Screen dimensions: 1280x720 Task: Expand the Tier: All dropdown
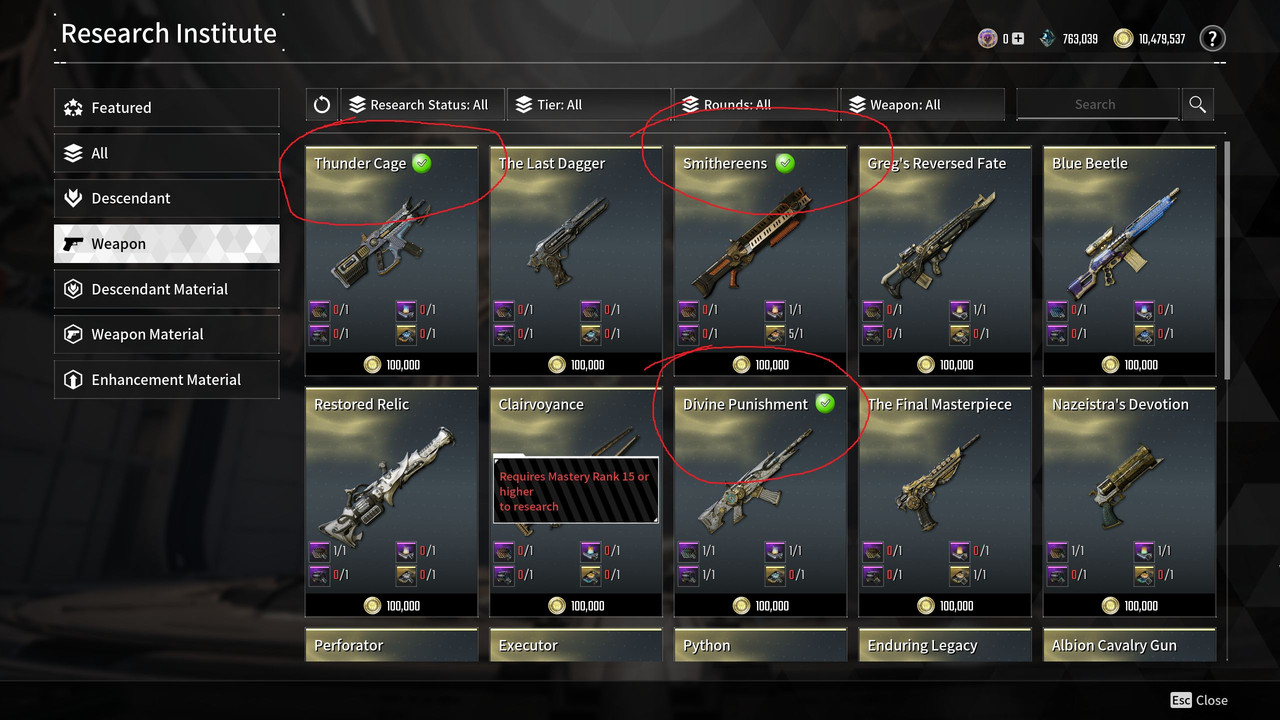[x=589, y=105]
